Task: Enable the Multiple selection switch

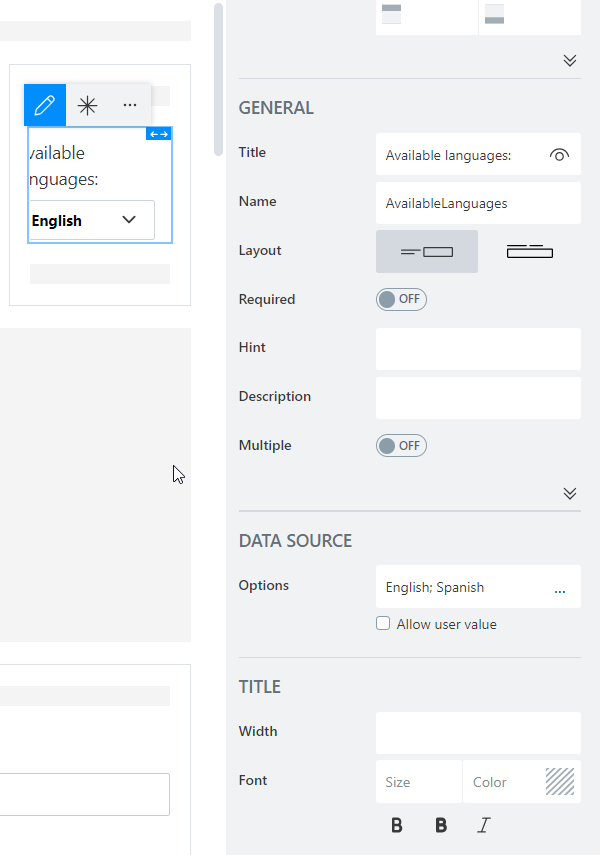Action: click(x=401, y=446)
